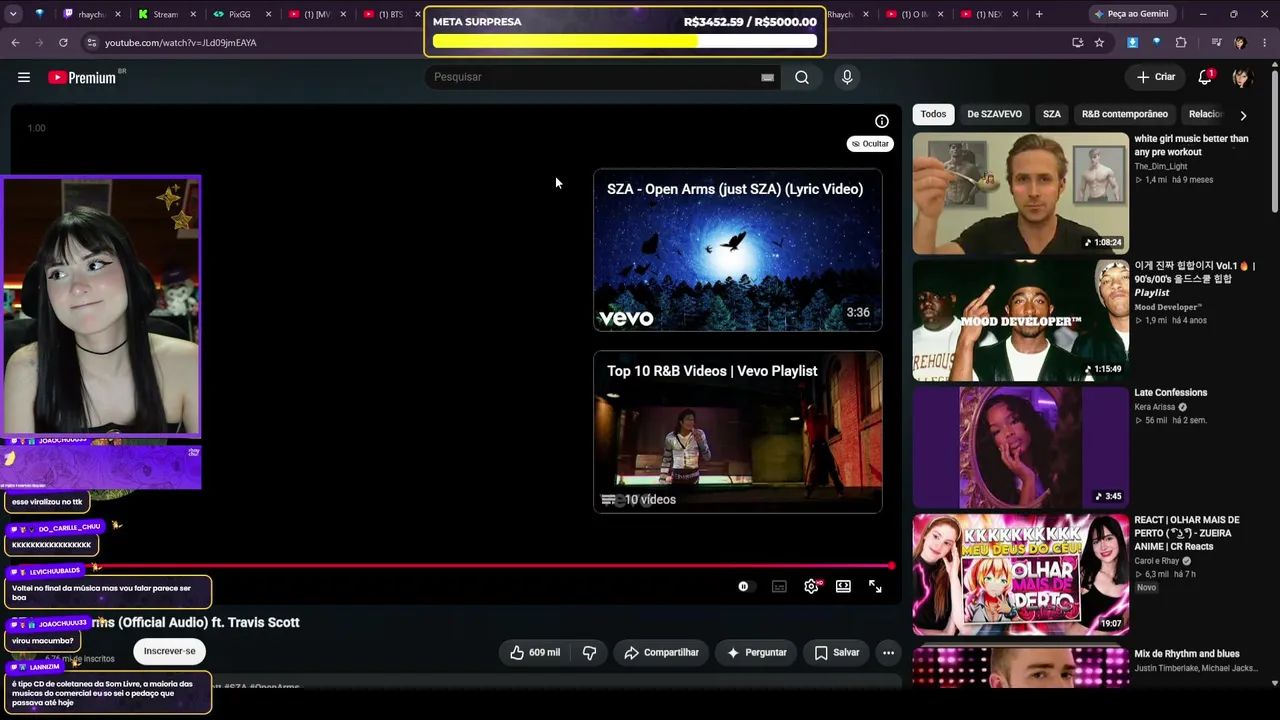Screen dimensions: 1280x720
Task: Enter fullscreen on the video player
Action: pyautogui.click(x=875, y=587)
